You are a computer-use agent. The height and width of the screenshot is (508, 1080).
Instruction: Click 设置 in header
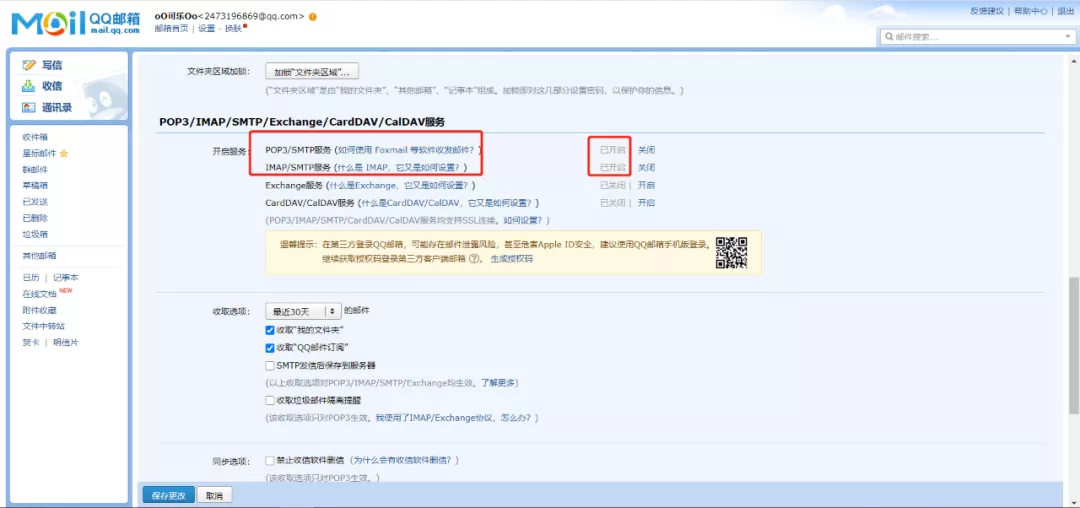(207, 28)
